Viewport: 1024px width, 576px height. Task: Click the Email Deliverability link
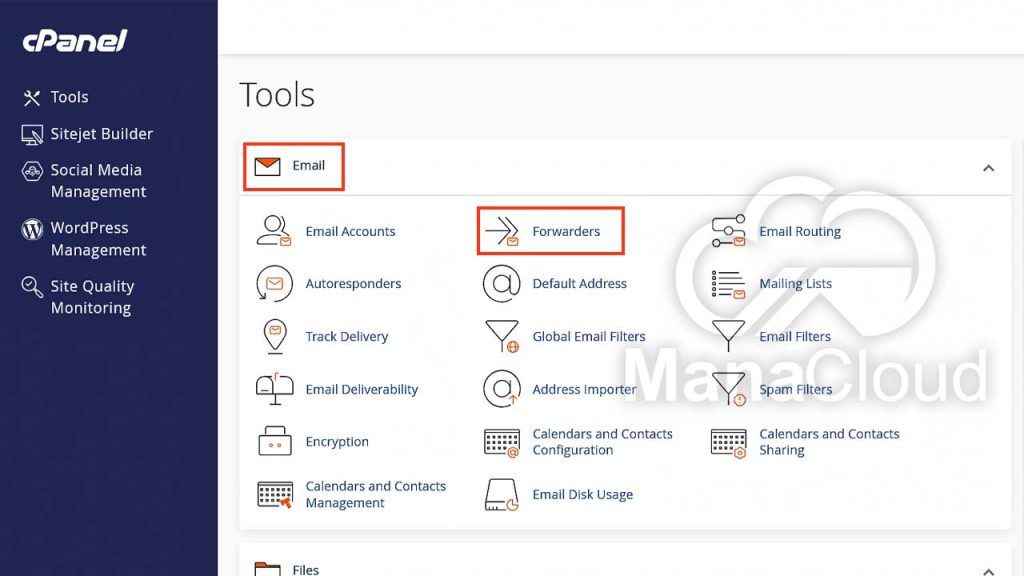tap(360, 389)
